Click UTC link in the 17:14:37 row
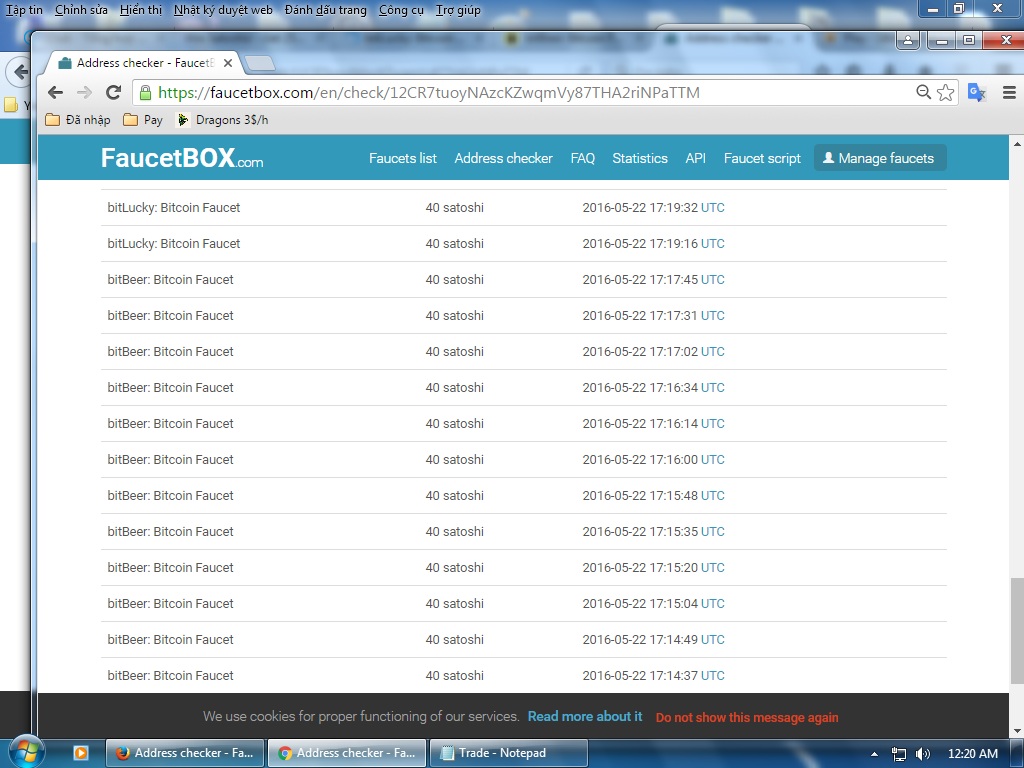The height and width of the screenshot is (768, 1024). 712,676
